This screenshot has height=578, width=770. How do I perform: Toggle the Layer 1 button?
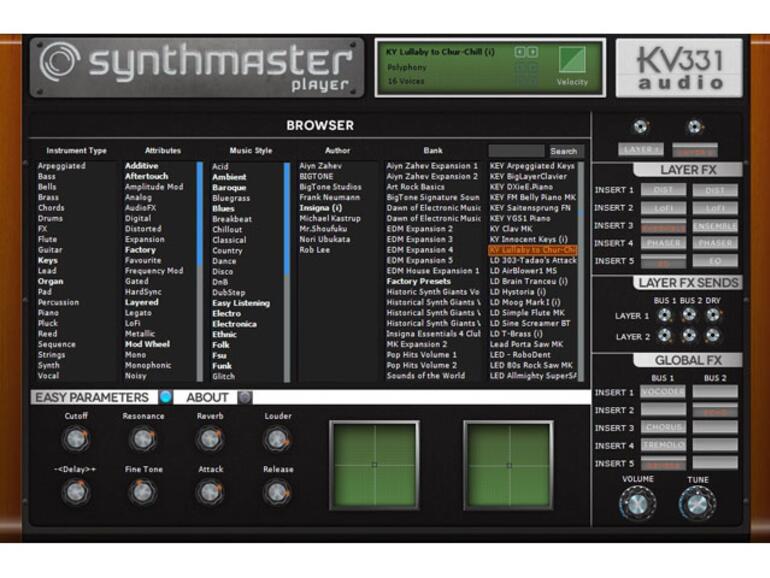pyautogui.click(x=640, y=149)
